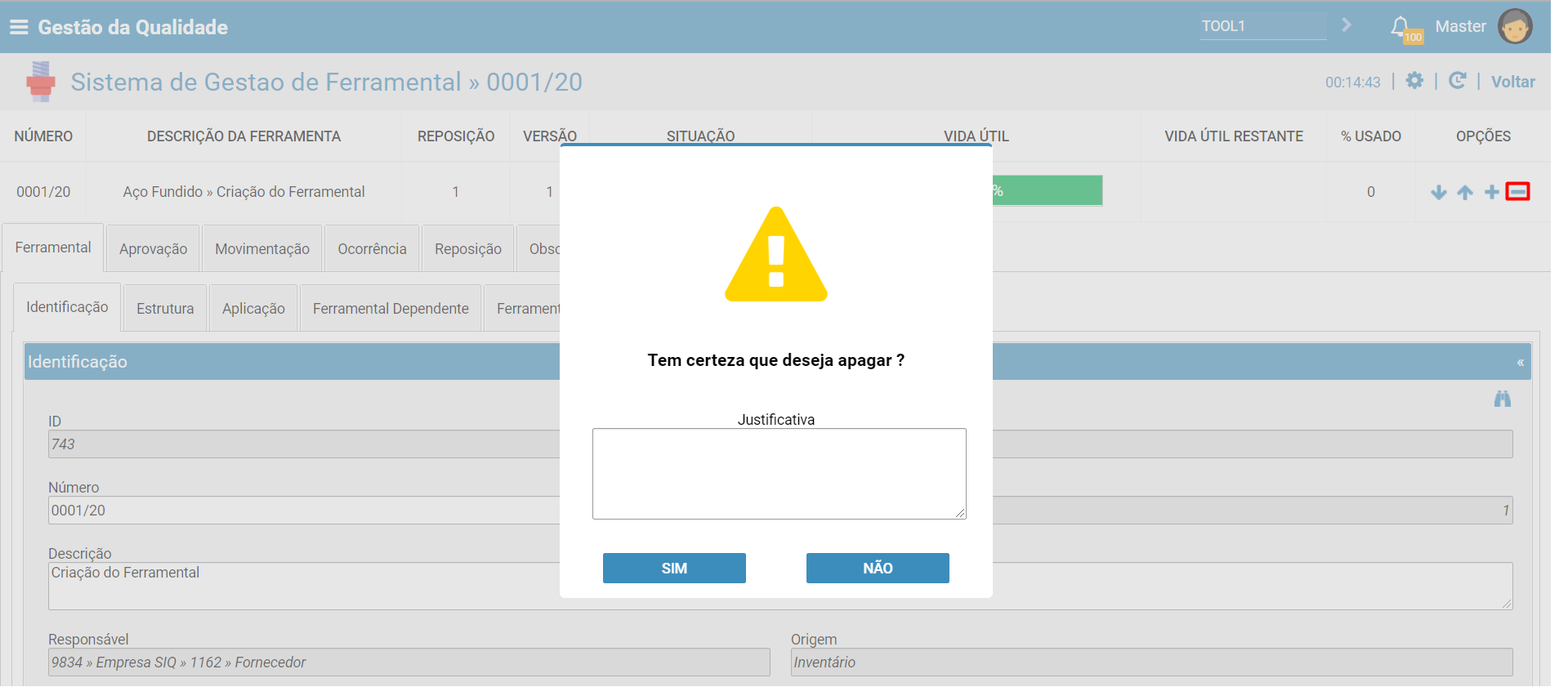Open the Movimentação tab
Image resolution: width=1568 pixels, height=687 pixels.
pyautogui.click(x=262, y=249)
